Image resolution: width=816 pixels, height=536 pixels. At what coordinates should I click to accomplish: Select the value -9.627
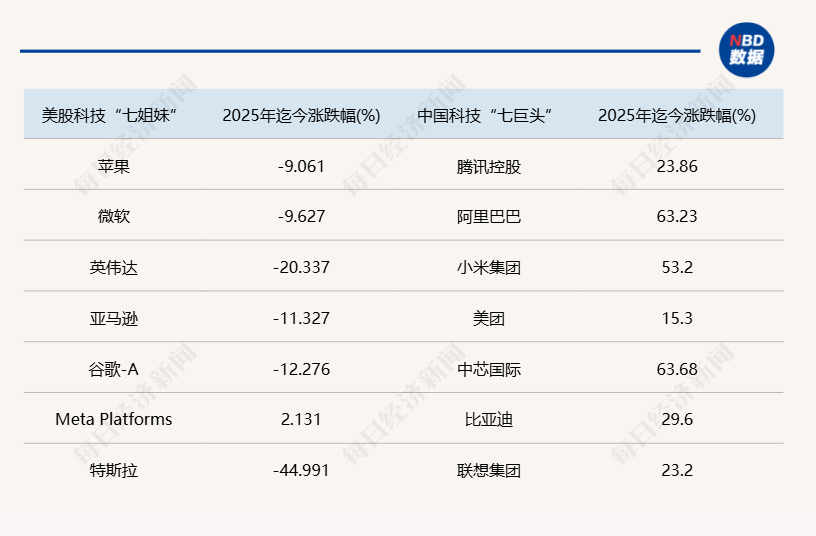301,216
